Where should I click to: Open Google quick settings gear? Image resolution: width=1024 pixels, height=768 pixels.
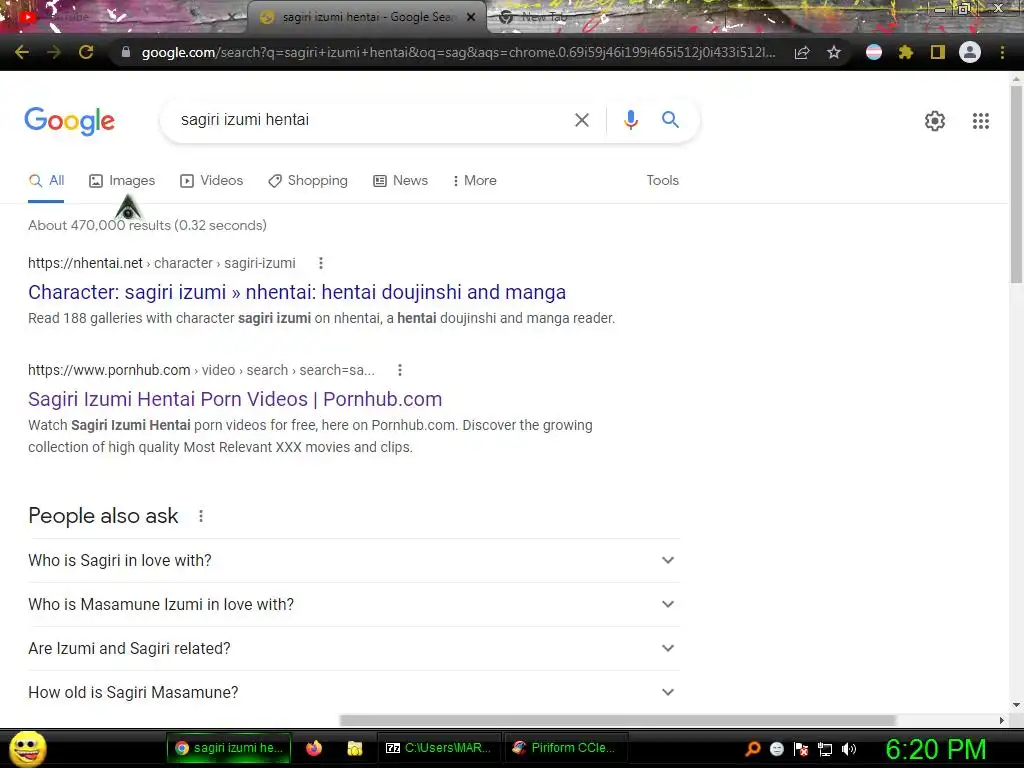click(x=935, y=121)
